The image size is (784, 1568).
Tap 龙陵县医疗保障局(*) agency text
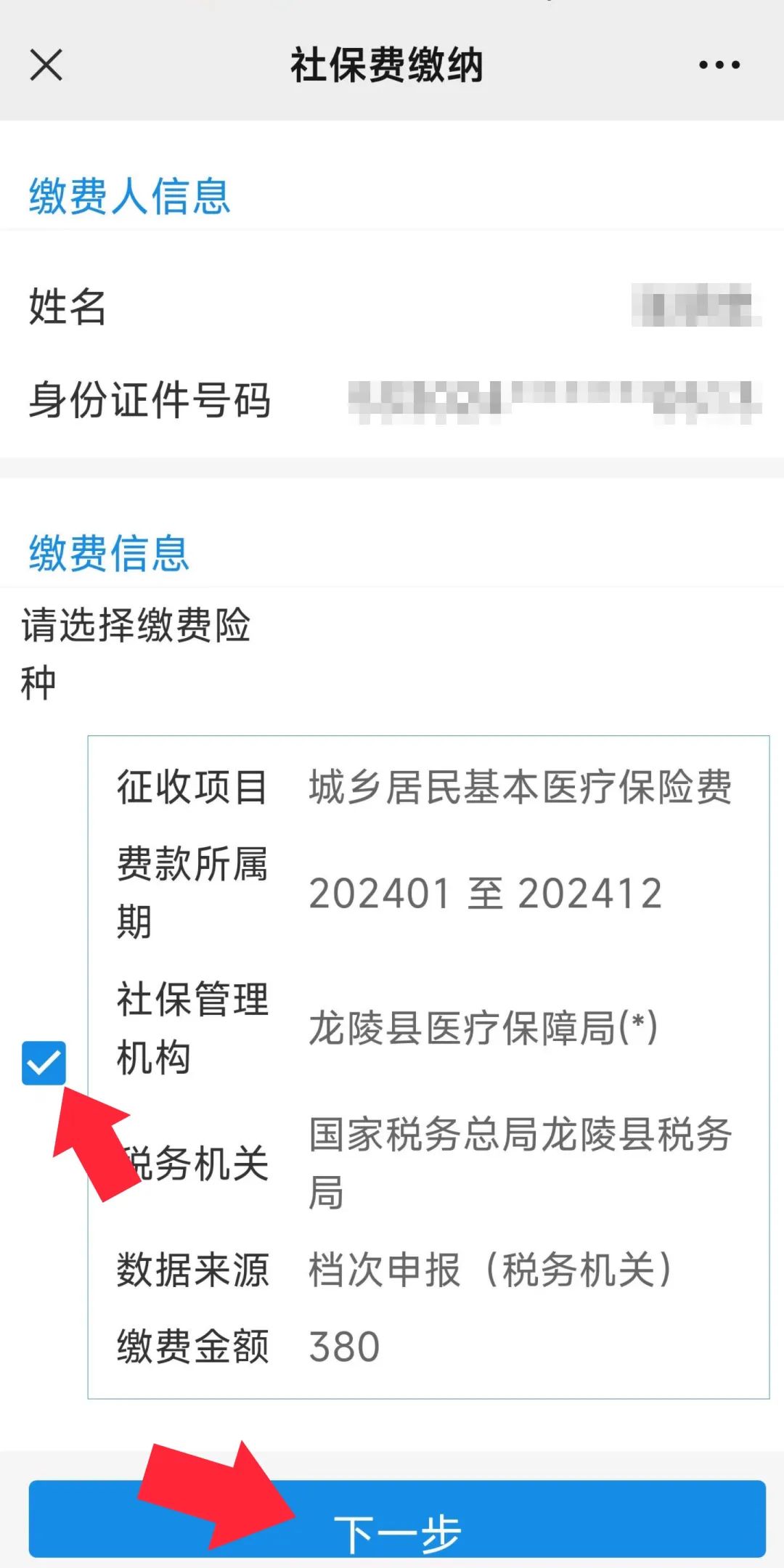pyautogui.click(x=483, y=1029)
